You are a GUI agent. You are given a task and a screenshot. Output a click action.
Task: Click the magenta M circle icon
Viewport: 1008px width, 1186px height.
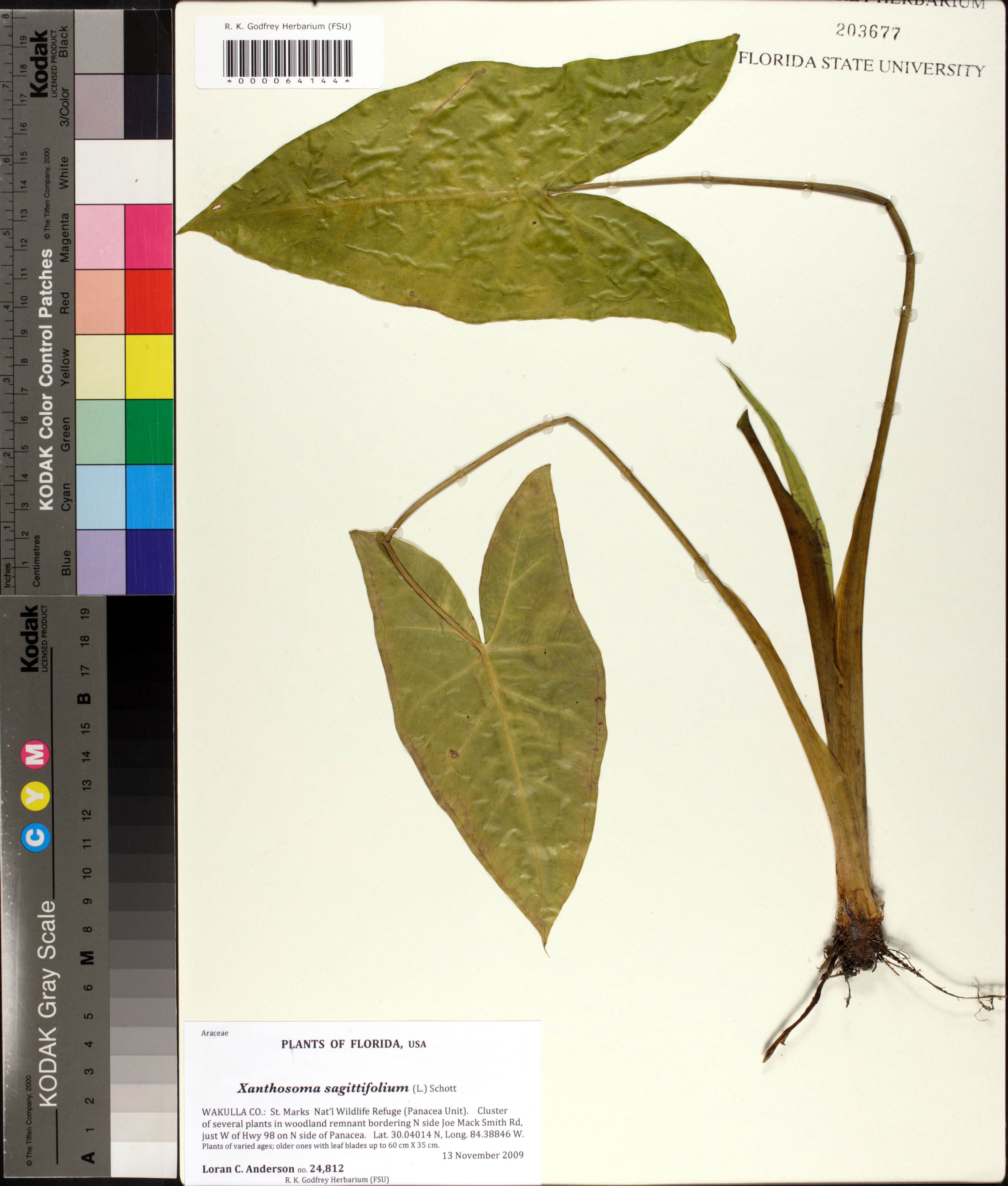36,755
